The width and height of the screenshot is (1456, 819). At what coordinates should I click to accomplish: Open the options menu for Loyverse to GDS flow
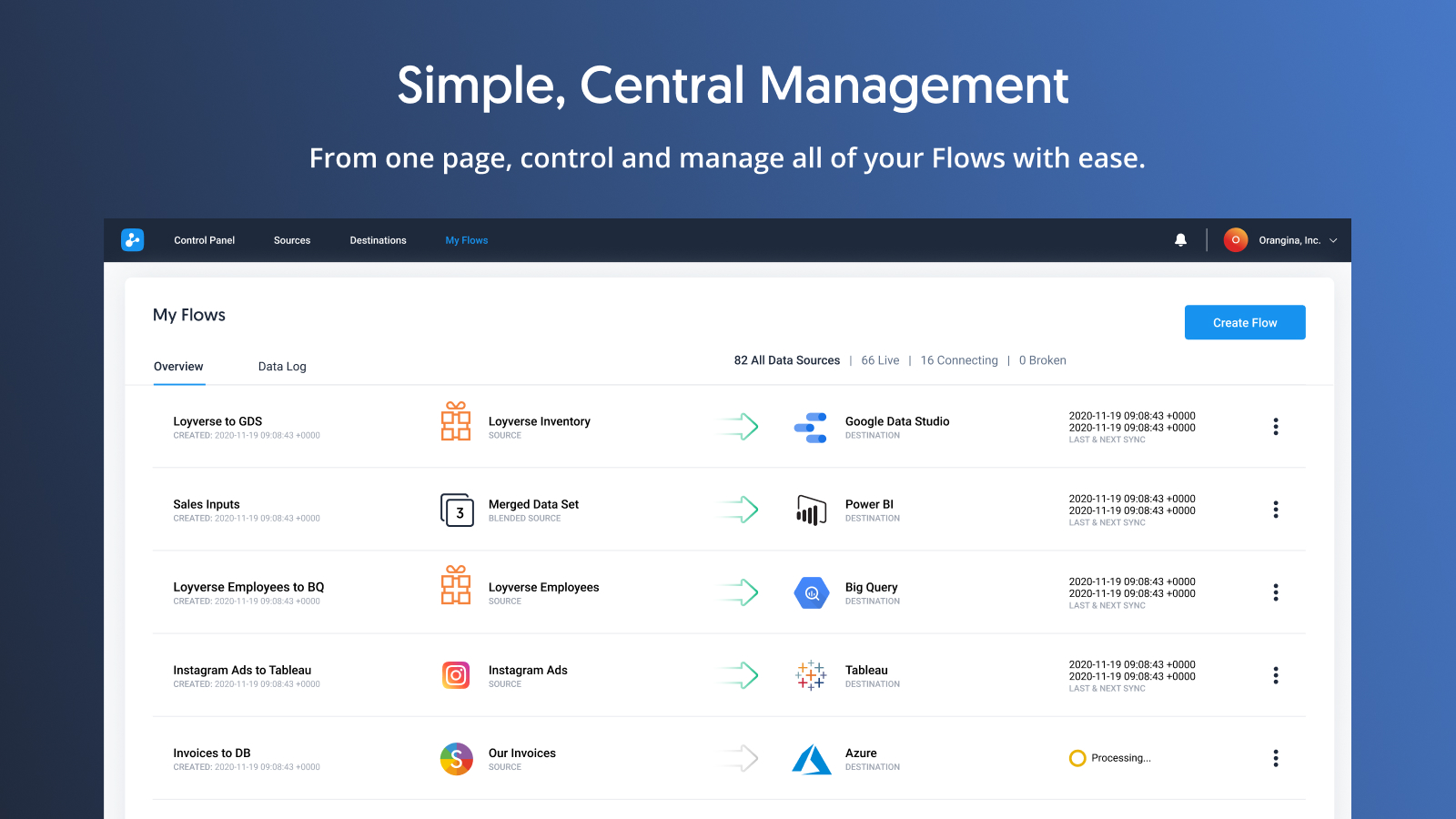[x=1276, y=427]
